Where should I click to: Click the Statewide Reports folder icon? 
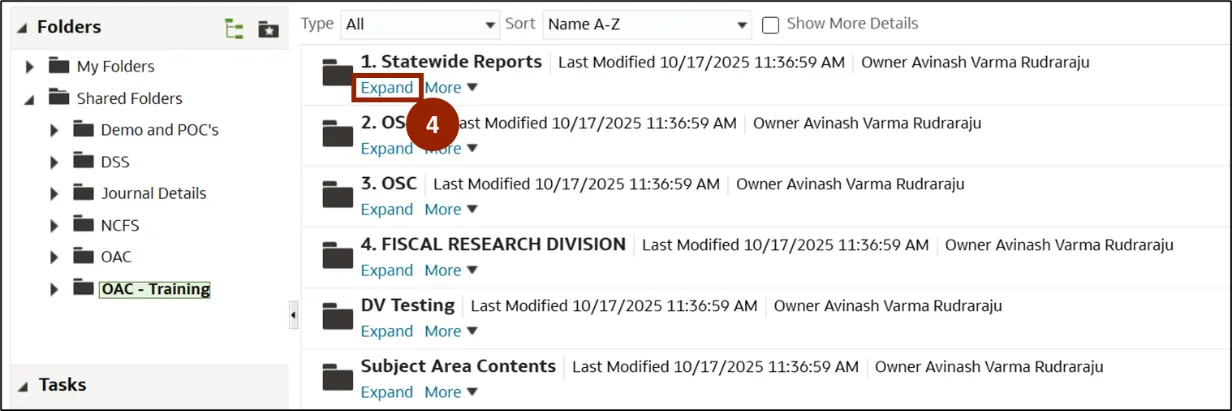pyautogui.click(x=338, y=74)
